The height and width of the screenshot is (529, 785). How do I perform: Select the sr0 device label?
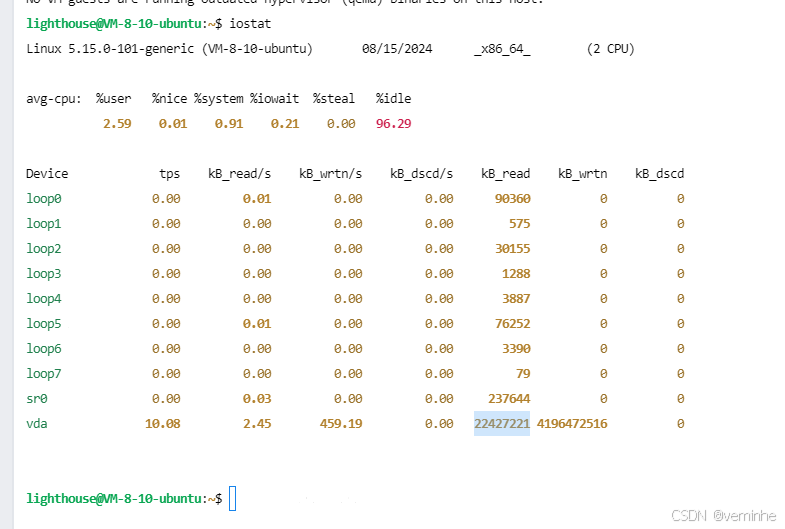pos(37,399)
